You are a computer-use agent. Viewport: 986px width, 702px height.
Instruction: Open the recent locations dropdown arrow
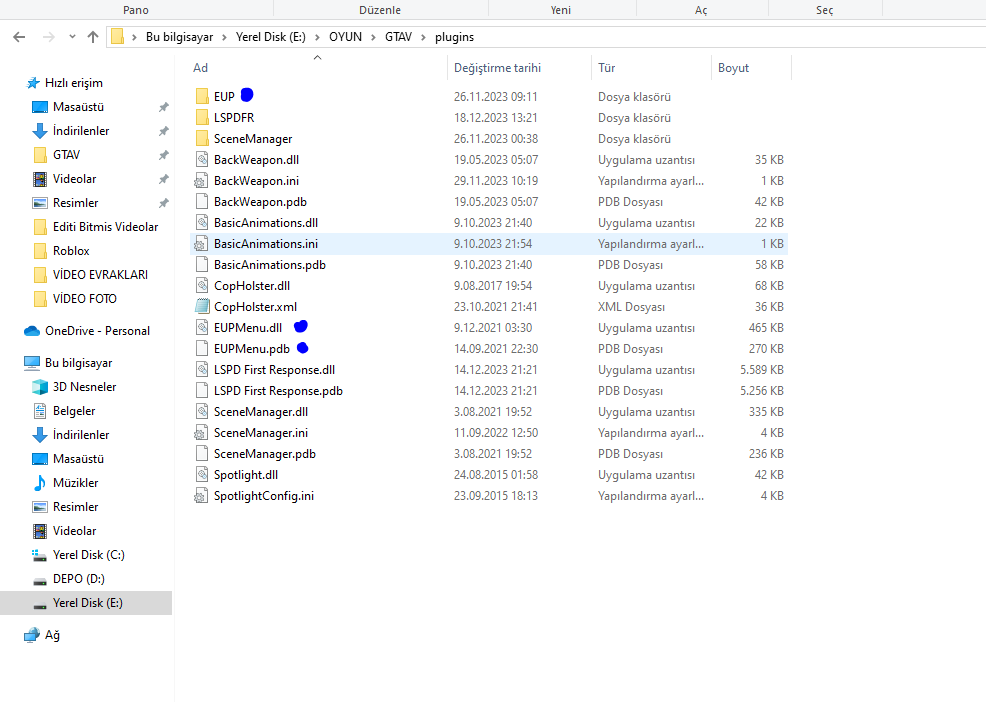click(x=72, y=37)
